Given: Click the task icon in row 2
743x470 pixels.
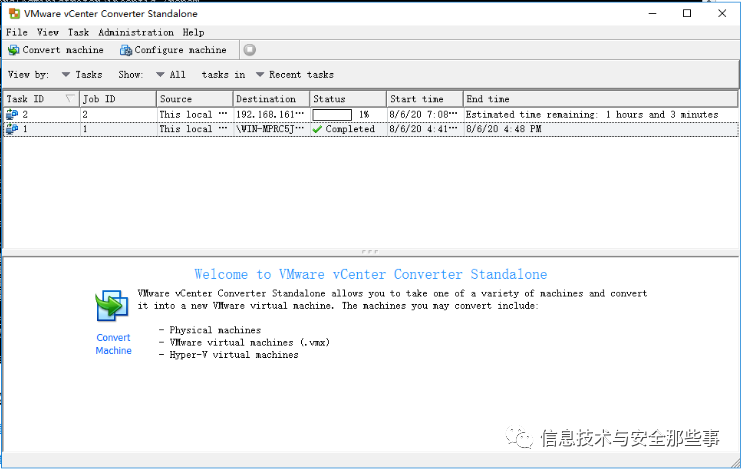Looking at the screenshot, I should tap(12, 114).
